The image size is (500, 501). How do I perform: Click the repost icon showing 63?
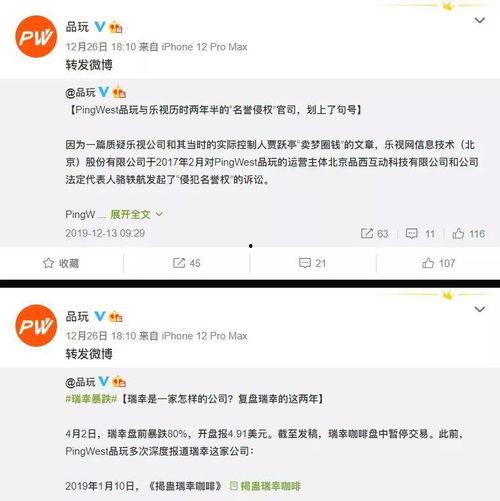[367, 233]
